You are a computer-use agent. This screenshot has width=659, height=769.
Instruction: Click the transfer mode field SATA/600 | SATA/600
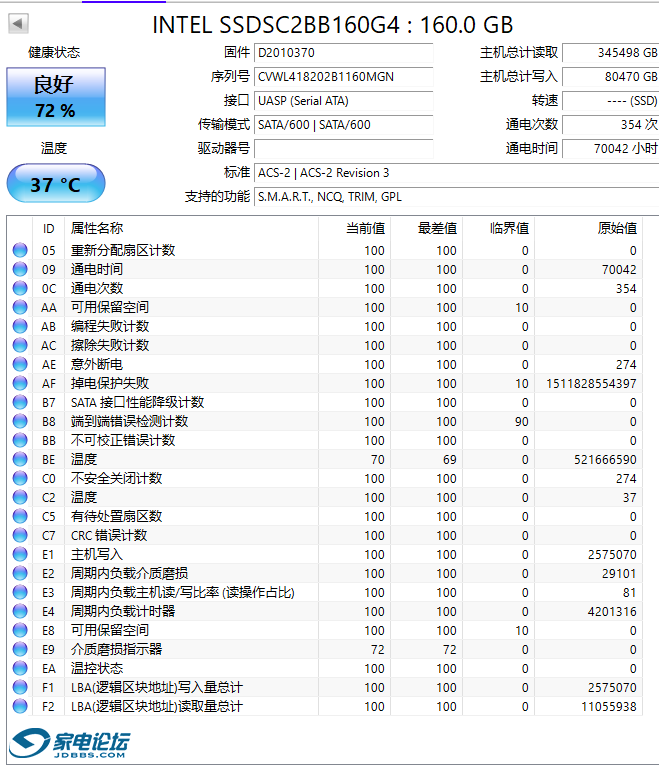tap(343, 125)
